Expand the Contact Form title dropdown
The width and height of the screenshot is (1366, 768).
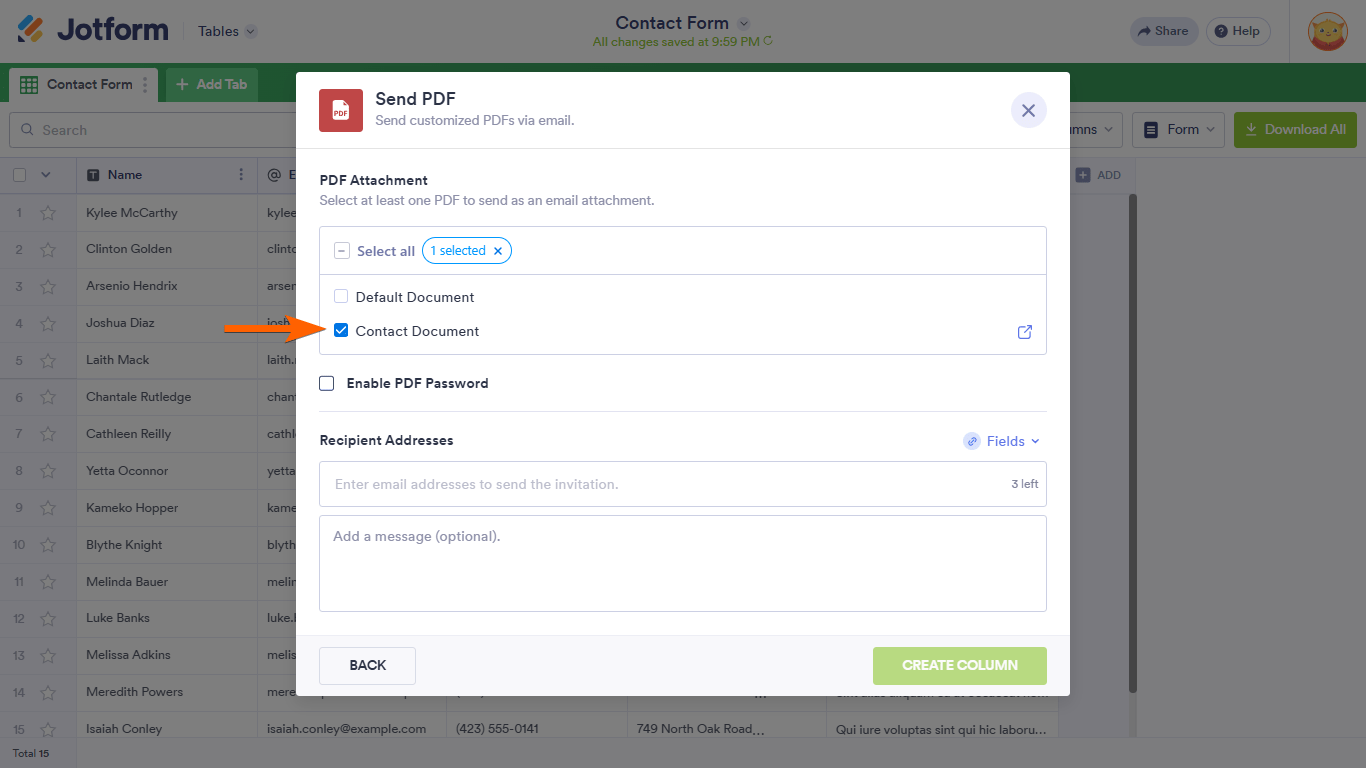(x=743, y=23)
